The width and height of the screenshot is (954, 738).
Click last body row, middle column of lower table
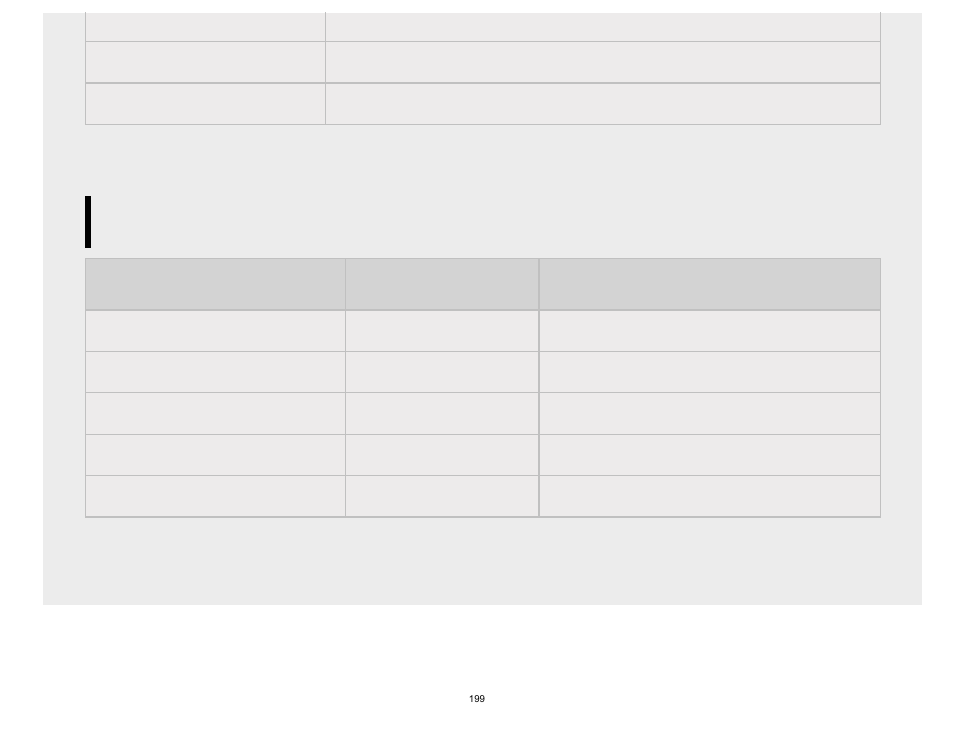coord(442,496)
